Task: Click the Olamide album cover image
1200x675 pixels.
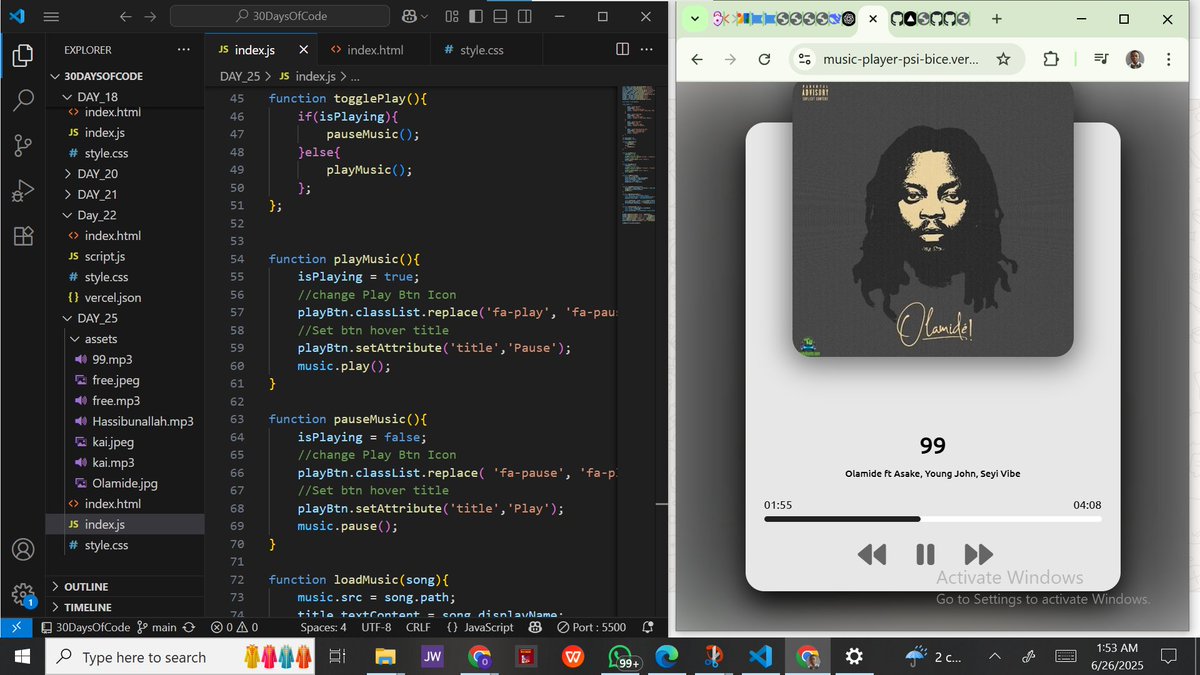Action: [x=933, y=219]
